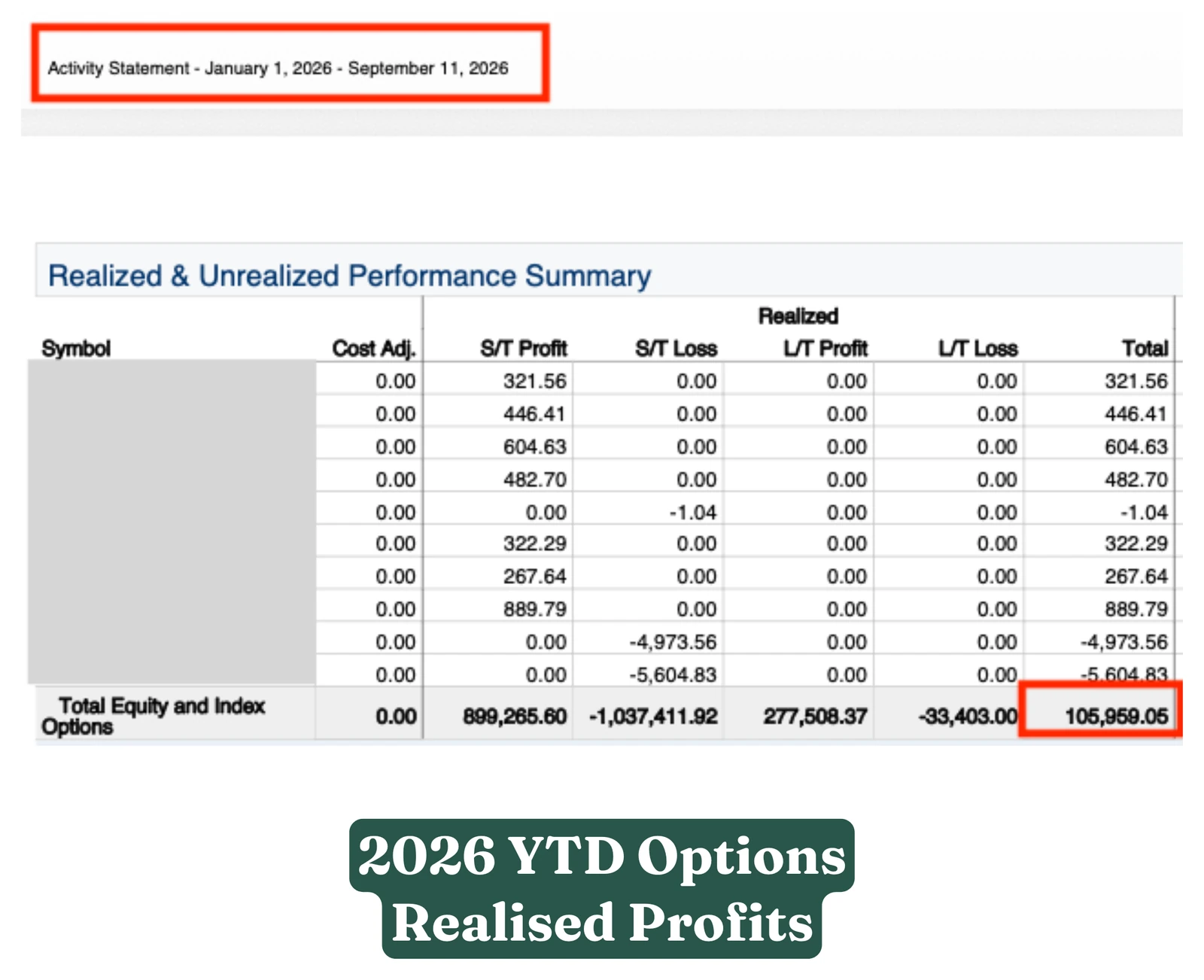Select the 899,265.60 total S/T Profit value

(x=515, y=716)
